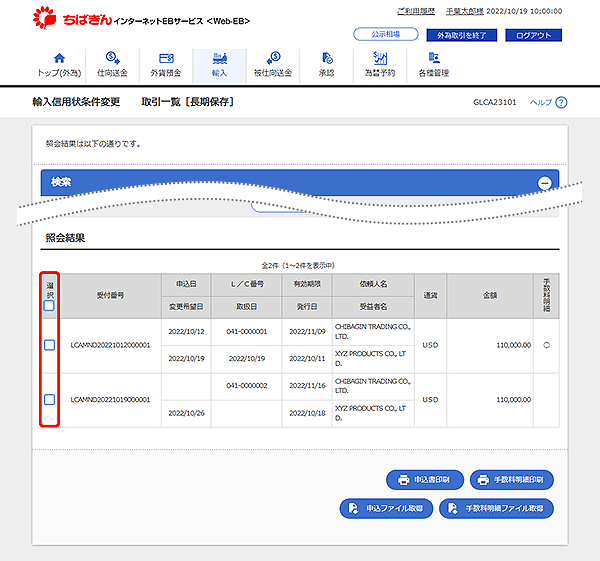Click the 申込書印刷 button
Screen dimensions: 600x561
(425, 479)
